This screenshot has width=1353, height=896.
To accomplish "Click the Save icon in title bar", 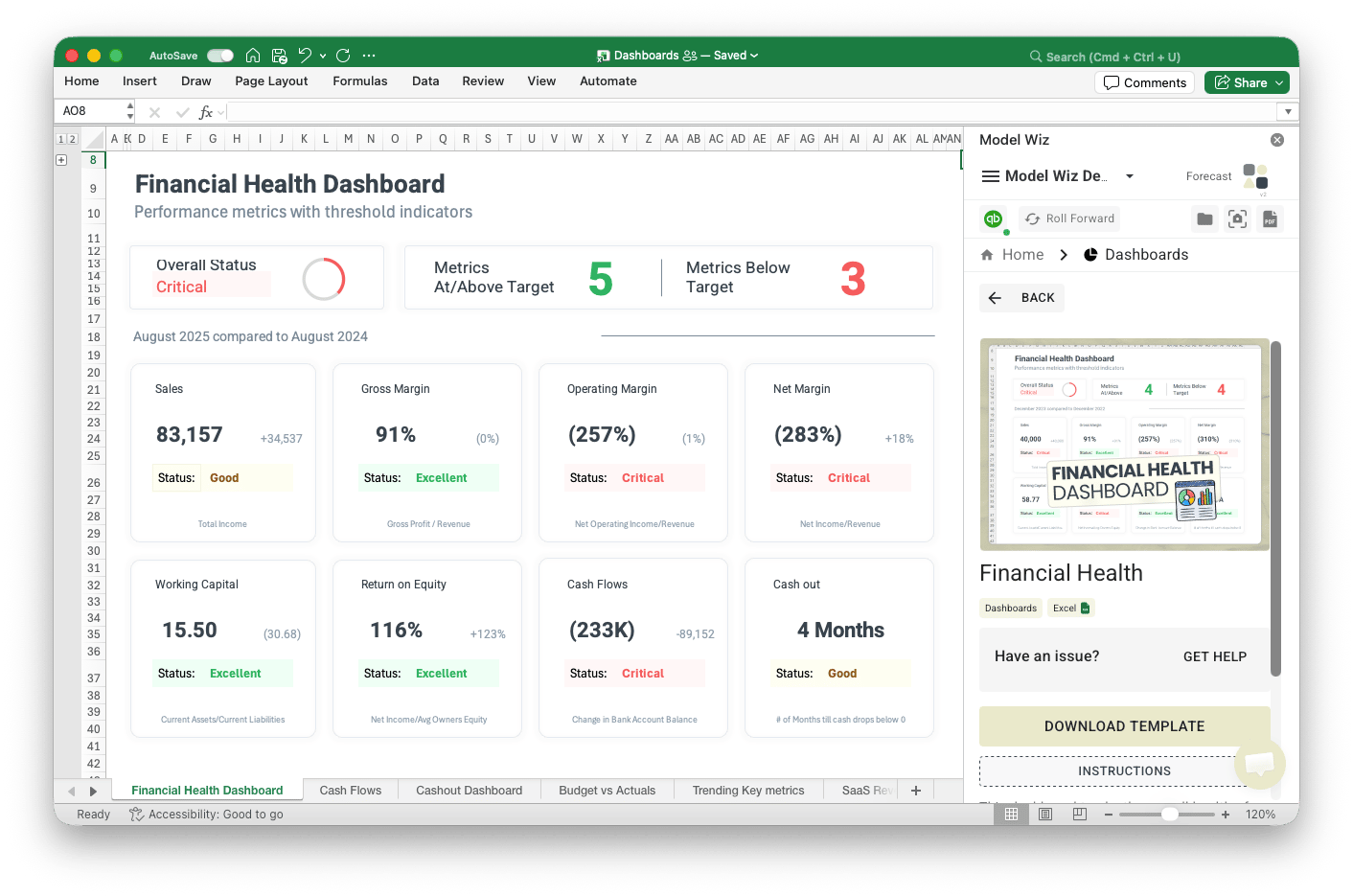I will coord(279,56).
